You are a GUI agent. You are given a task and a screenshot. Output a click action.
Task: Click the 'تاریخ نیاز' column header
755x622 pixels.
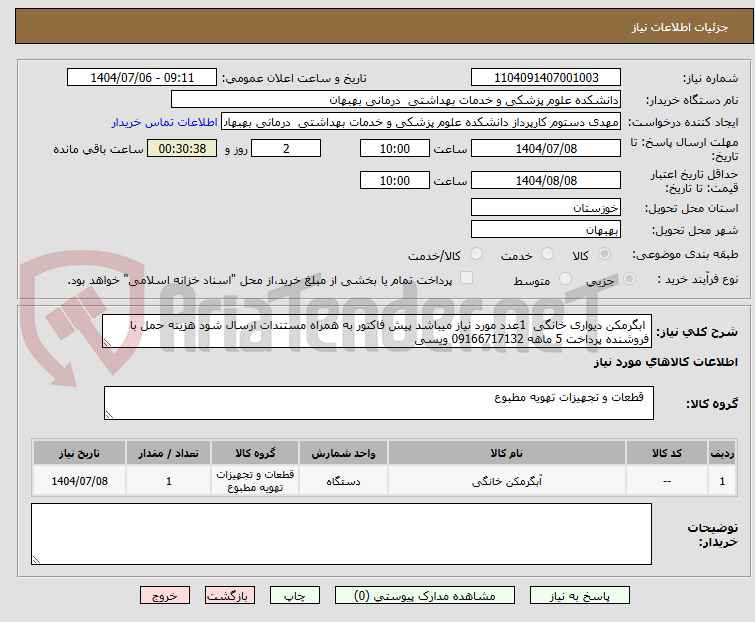point(79,453)
